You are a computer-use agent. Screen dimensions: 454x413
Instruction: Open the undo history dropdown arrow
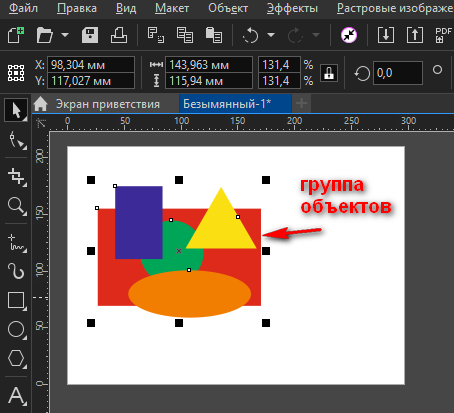point(271,35)
